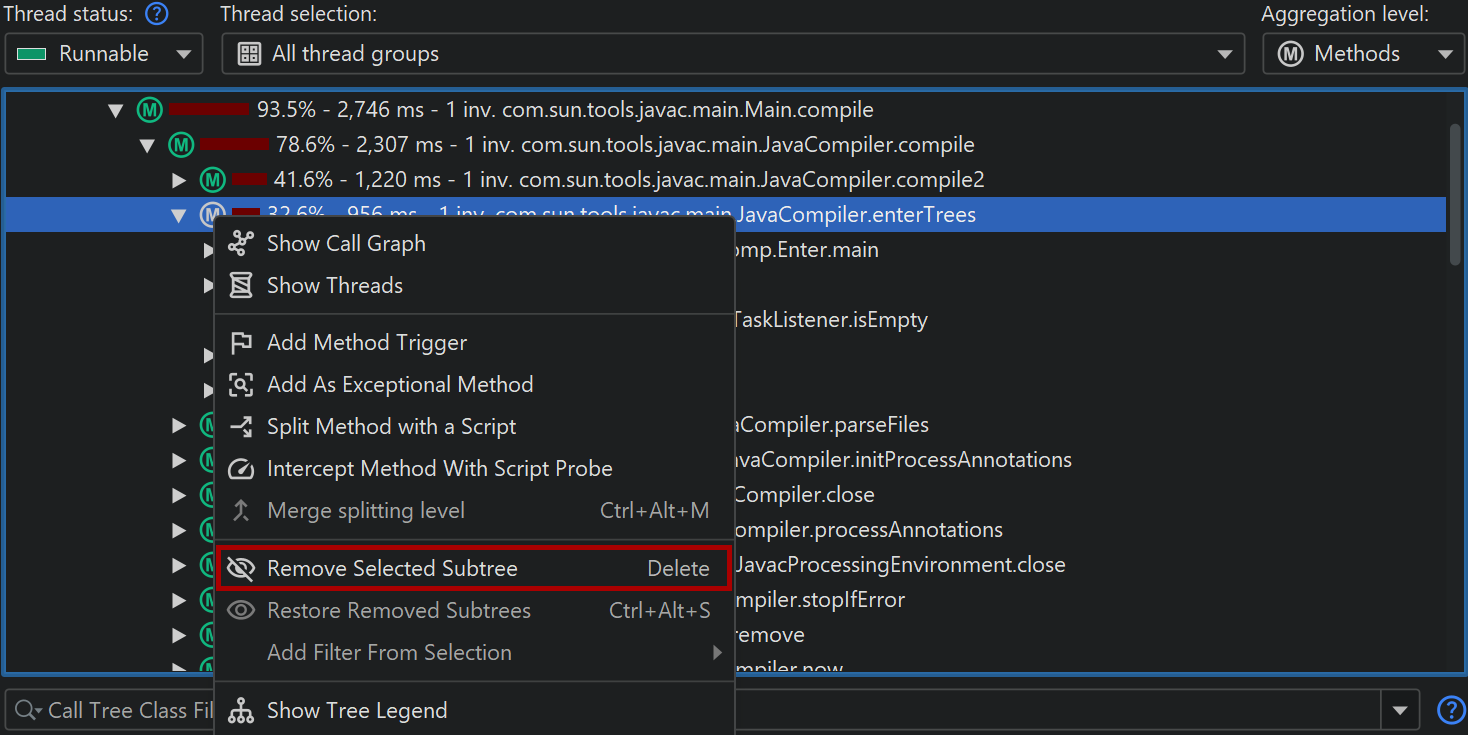
Task: Click the help icon beside the filter field
Action: tap(1450, 710)
